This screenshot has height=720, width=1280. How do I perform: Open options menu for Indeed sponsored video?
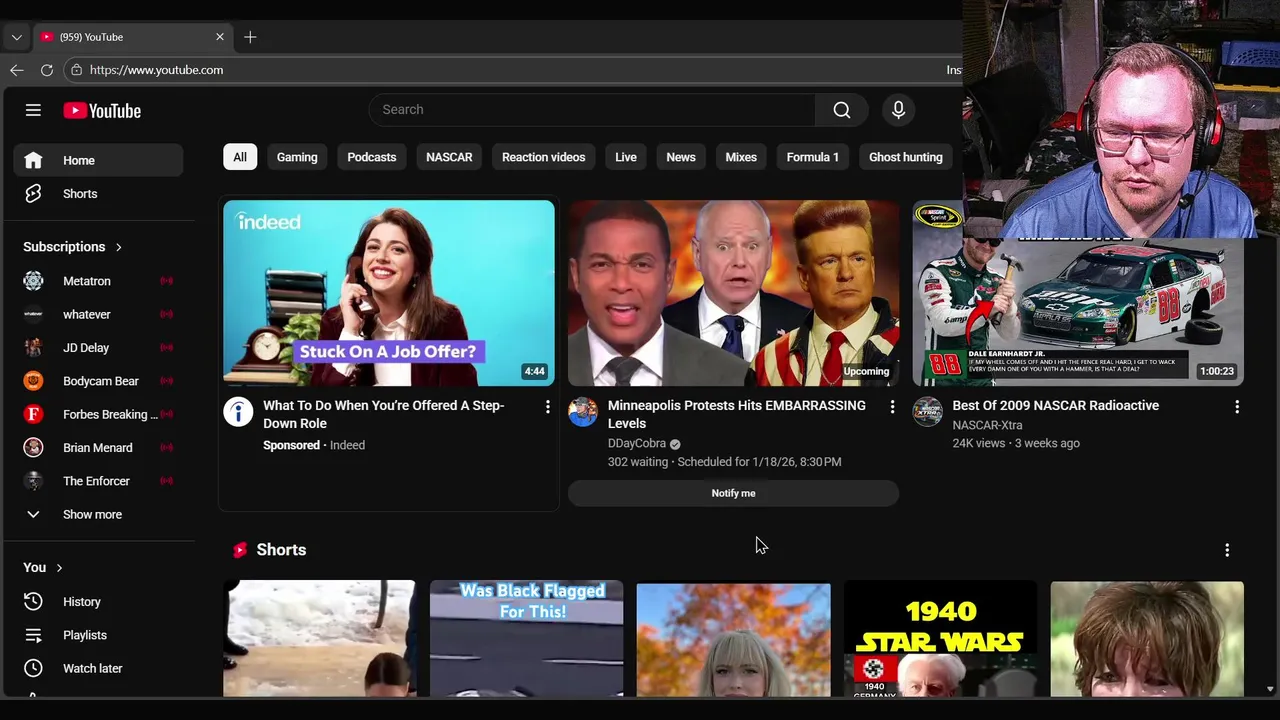[547, 407]
